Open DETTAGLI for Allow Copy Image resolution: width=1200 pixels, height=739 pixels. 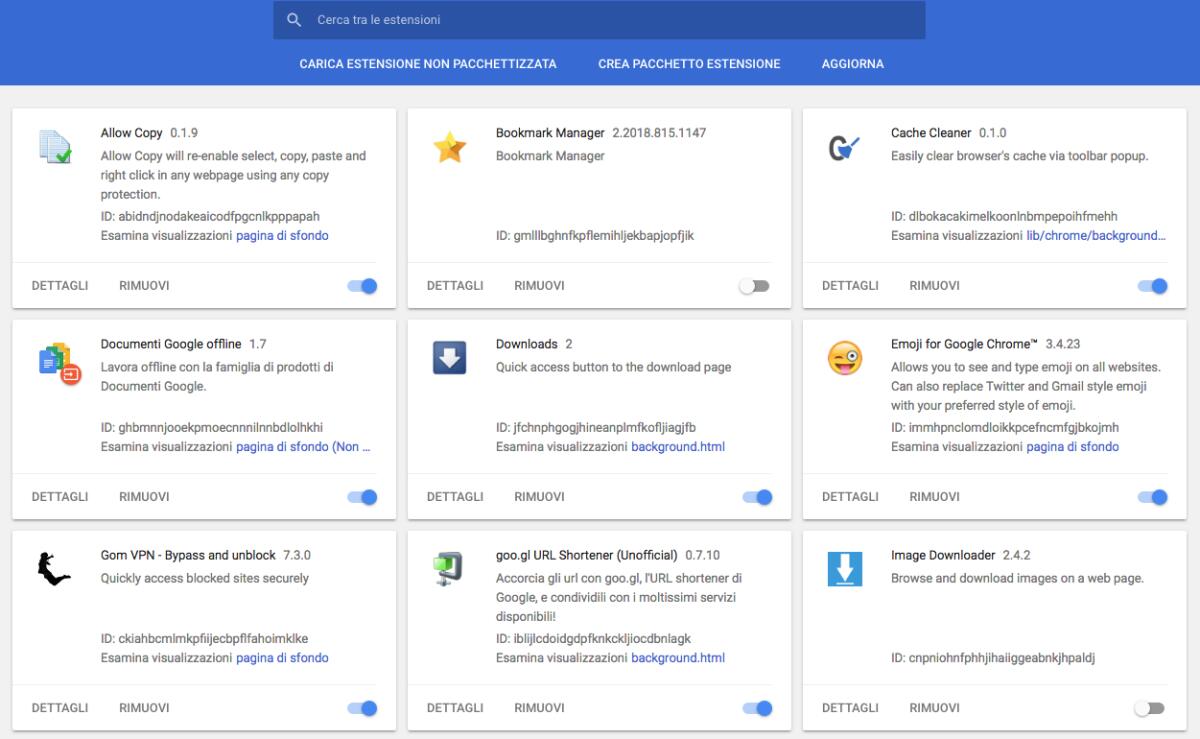coord(59,285)
